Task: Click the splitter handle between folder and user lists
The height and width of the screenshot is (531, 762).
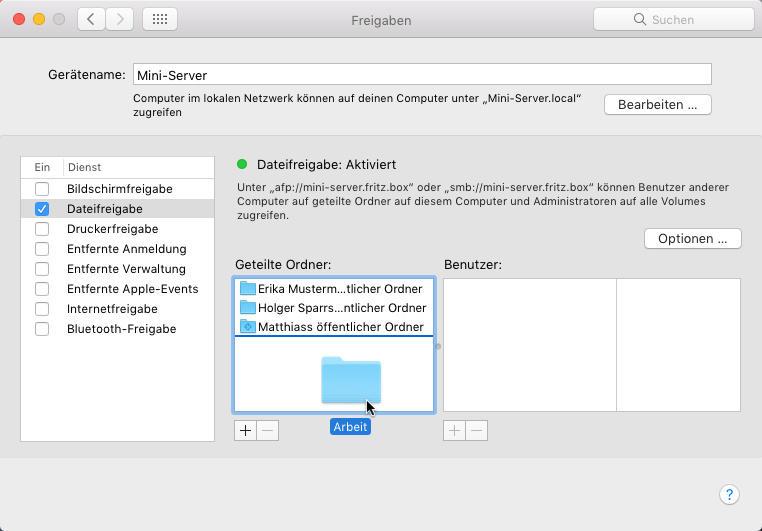Action: click(438, 346)
